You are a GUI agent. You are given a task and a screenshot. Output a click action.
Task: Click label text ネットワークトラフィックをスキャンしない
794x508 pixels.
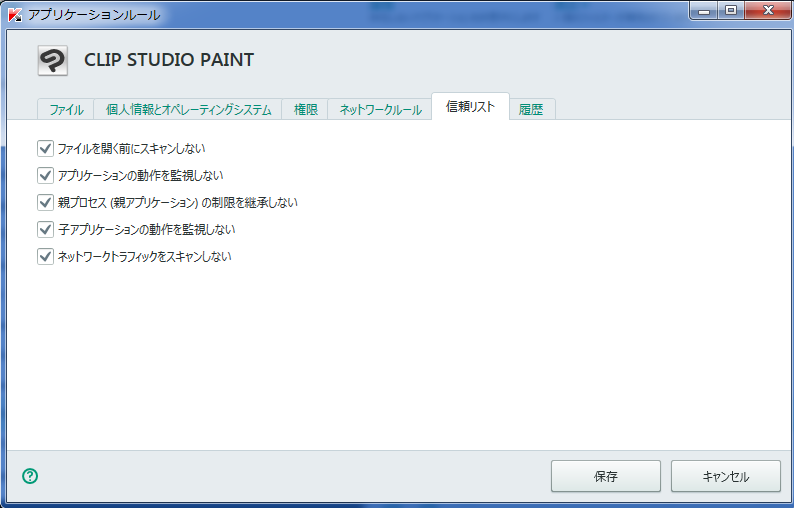(144, 256)
